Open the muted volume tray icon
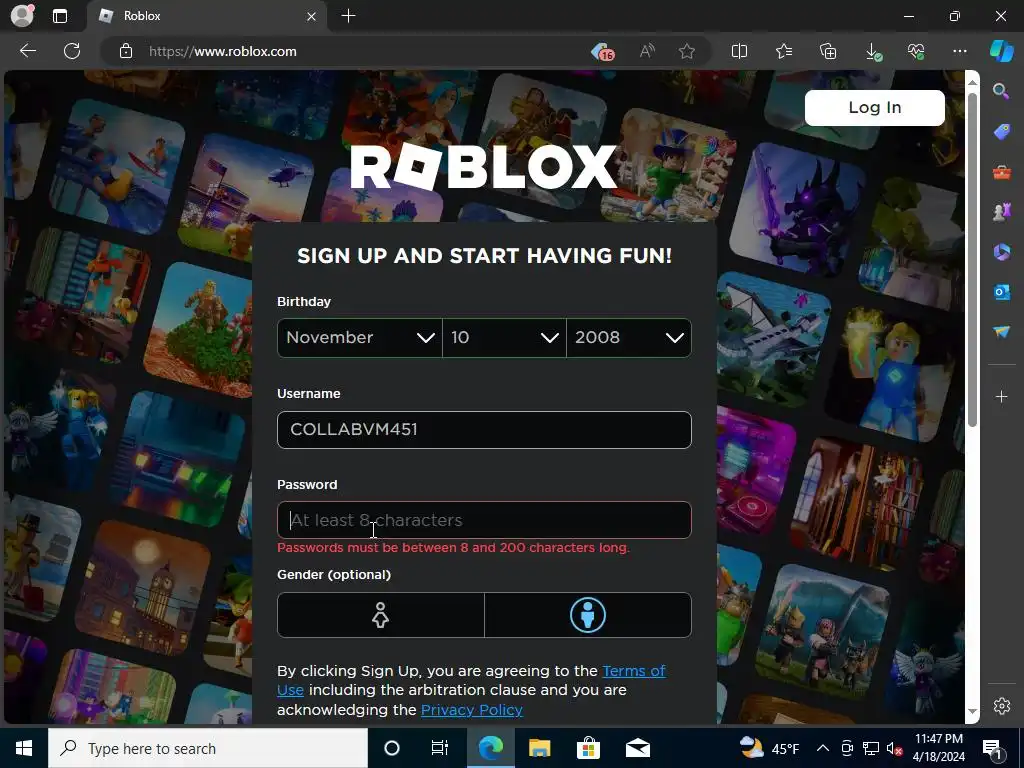Image resolution: width=1024 pixels, height=768 pixels. pyautogui.click(x=894, y=748)
